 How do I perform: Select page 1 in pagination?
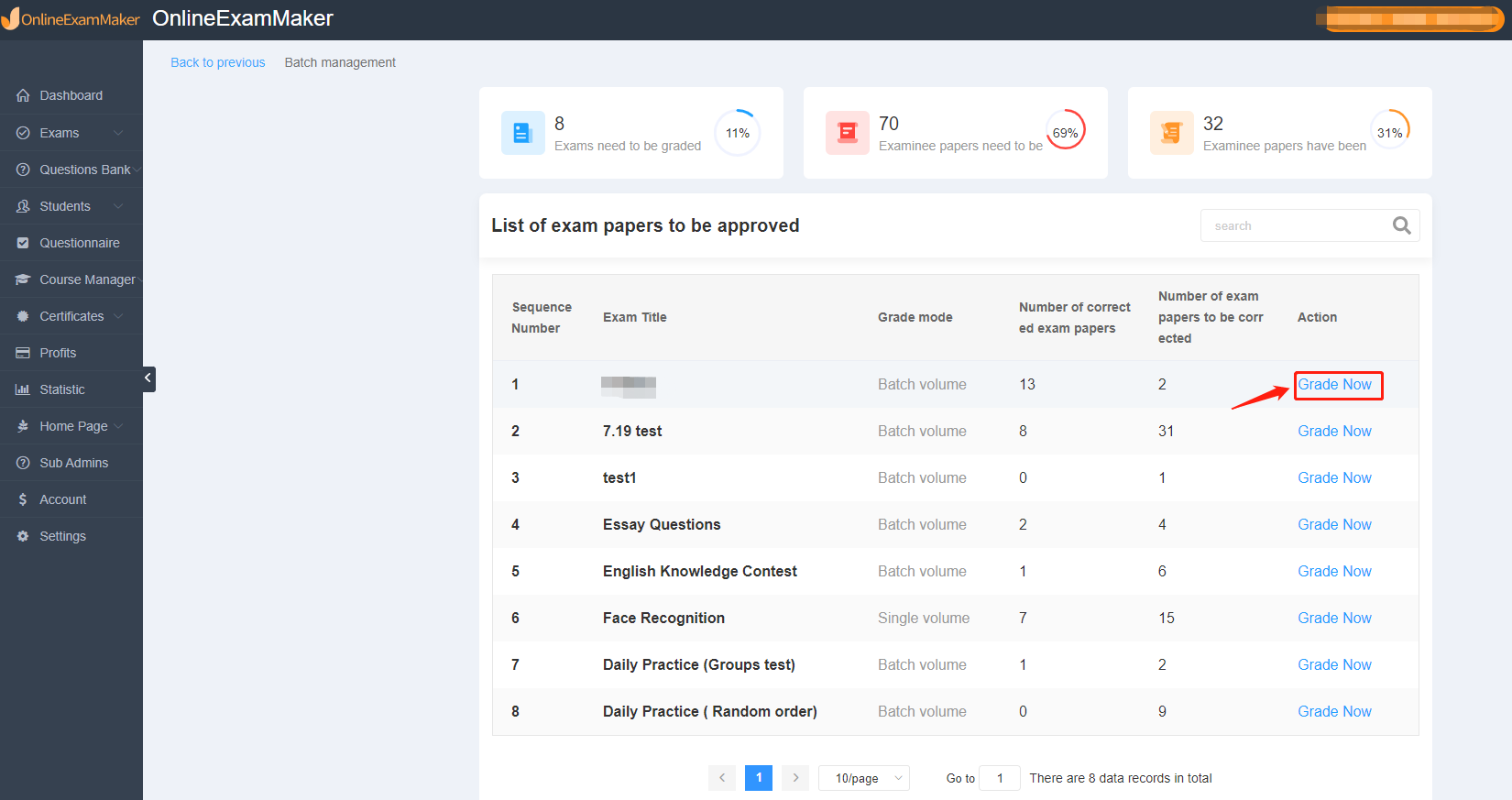click(759, 778)
